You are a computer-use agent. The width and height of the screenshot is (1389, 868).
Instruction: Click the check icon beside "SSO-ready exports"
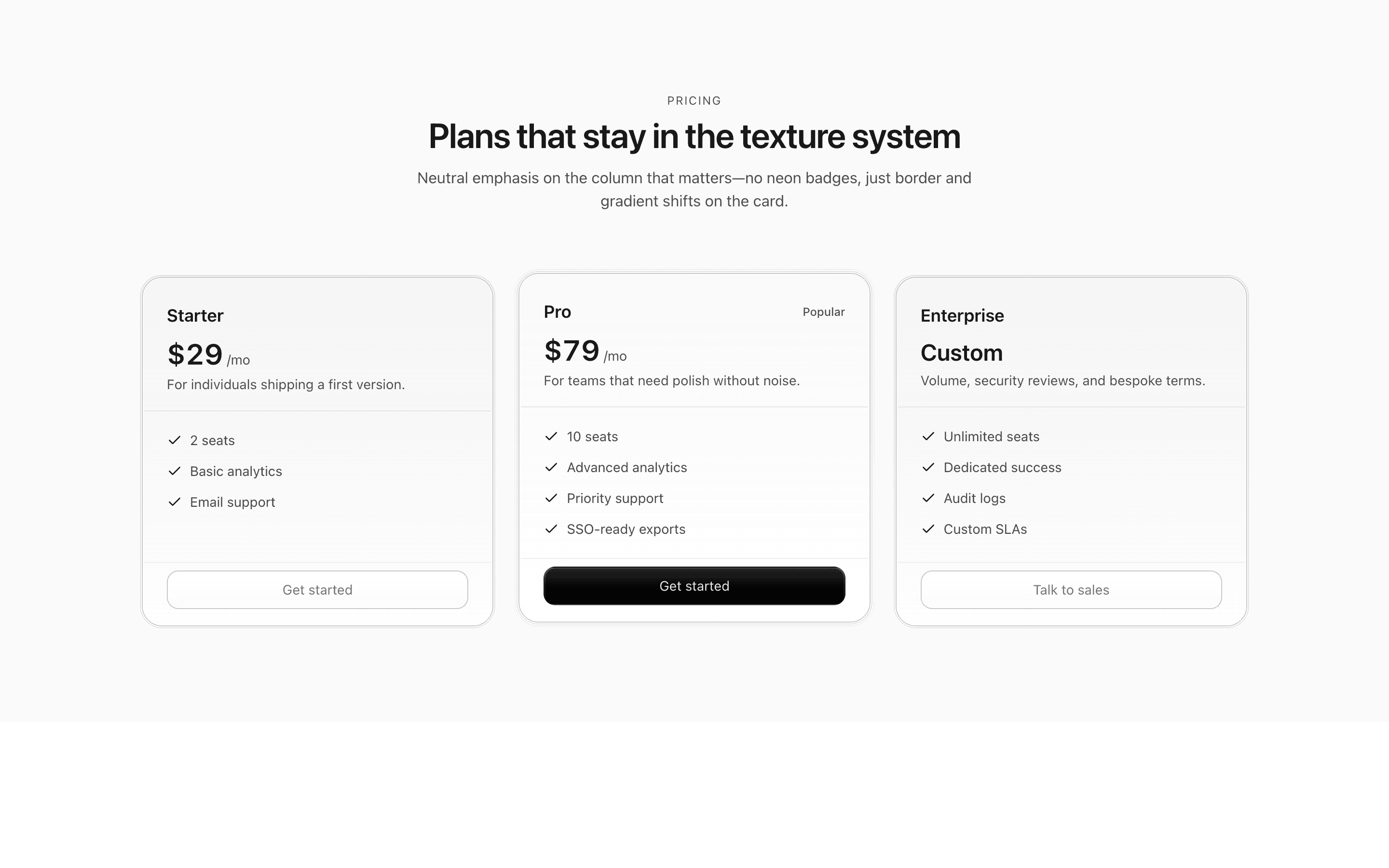pyautogui.click(x=552, y=529)
